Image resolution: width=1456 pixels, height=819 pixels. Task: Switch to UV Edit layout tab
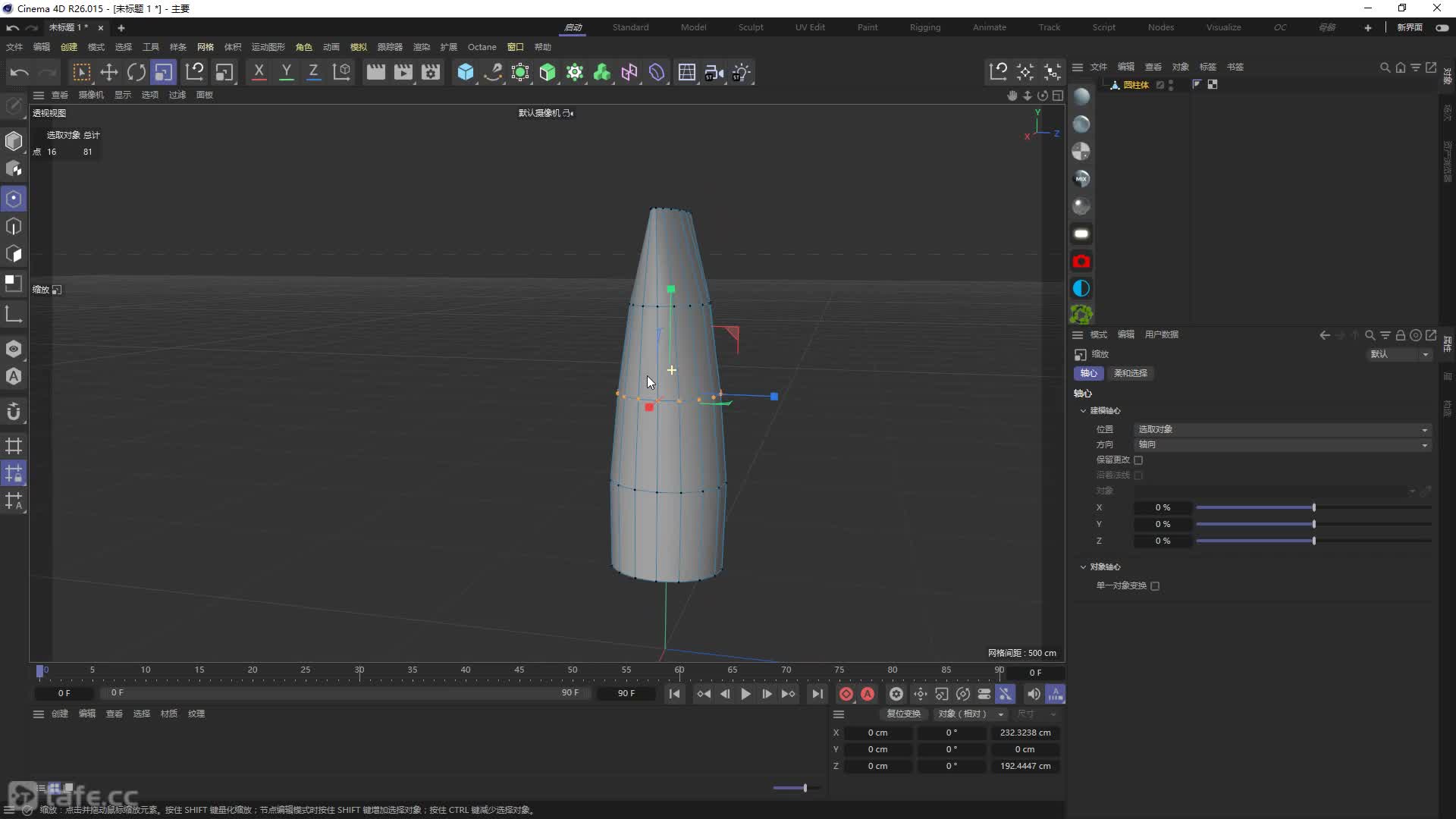tap(810, 27)
